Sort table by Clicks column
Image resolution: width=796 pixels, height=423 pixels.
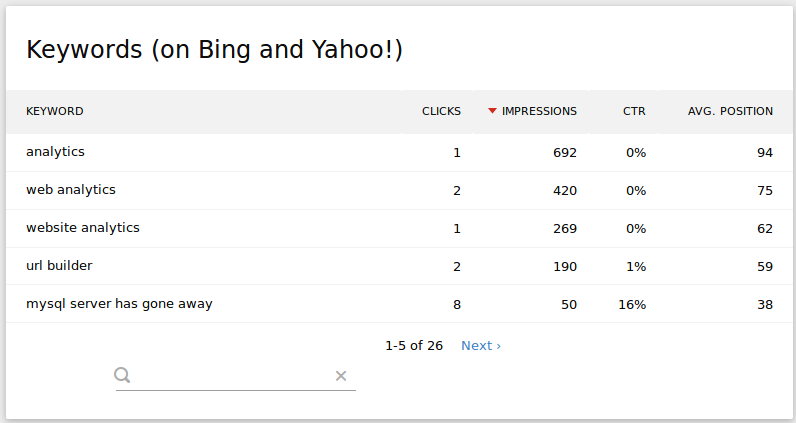tap(441, 111)
